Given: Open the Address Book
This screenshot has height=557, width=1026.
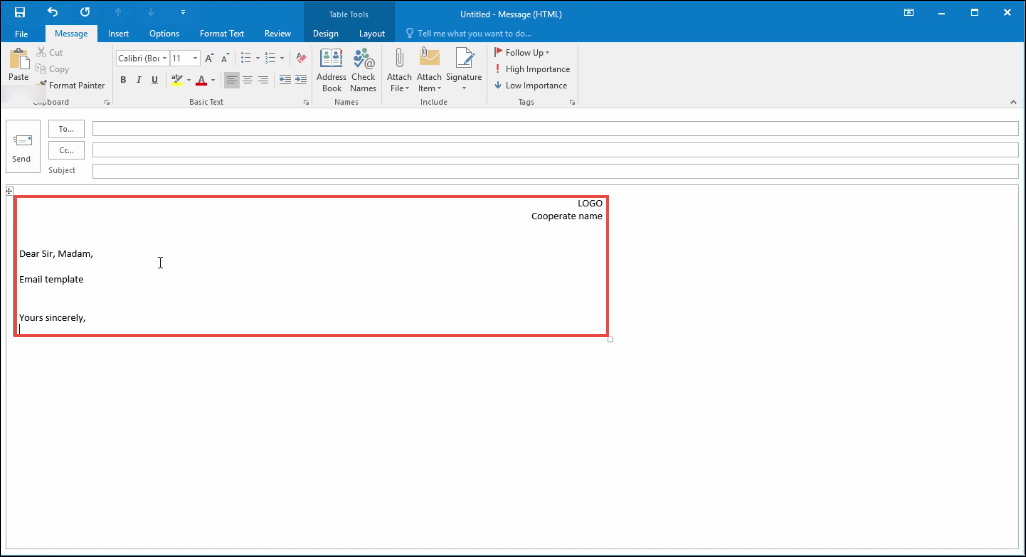Looking at the screenshot, I should [x=331, y=70].
